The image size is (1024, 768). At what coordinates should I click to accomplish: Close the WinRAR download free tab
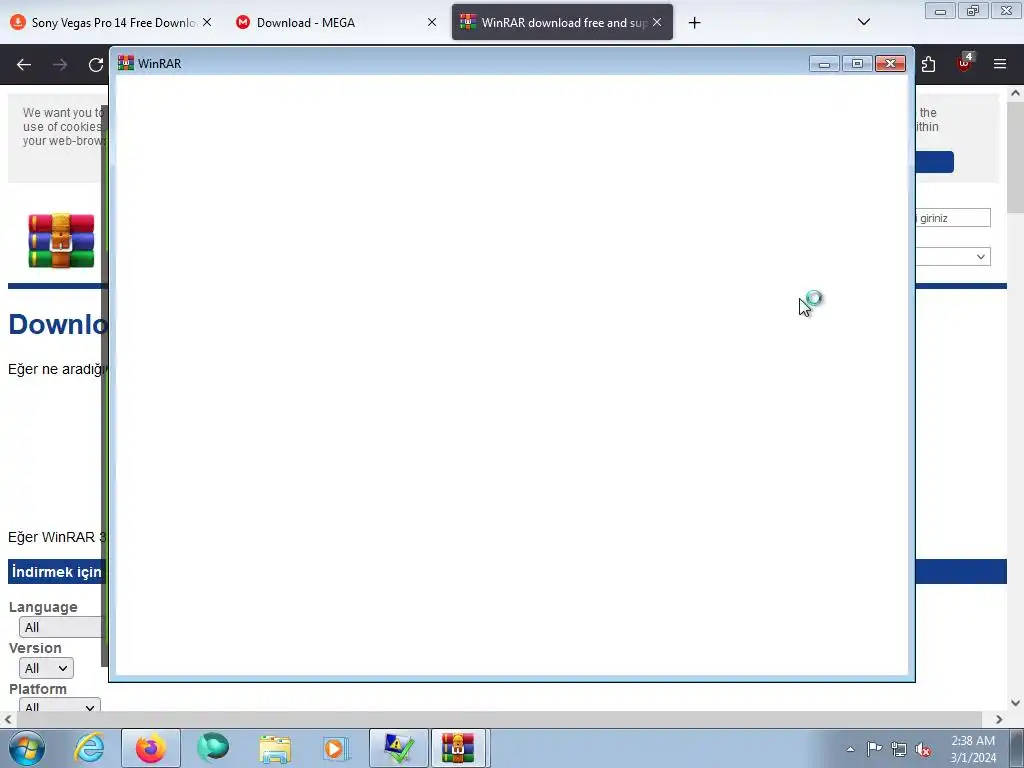657,22
